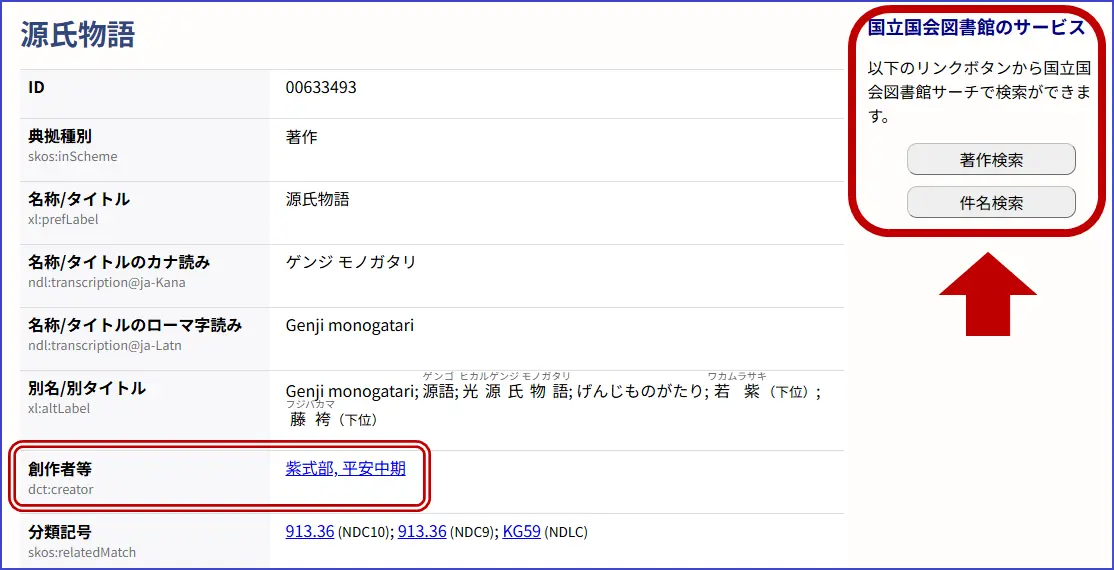
Task: Click the 創作者等 field label
Action: (x=60, y=468)
